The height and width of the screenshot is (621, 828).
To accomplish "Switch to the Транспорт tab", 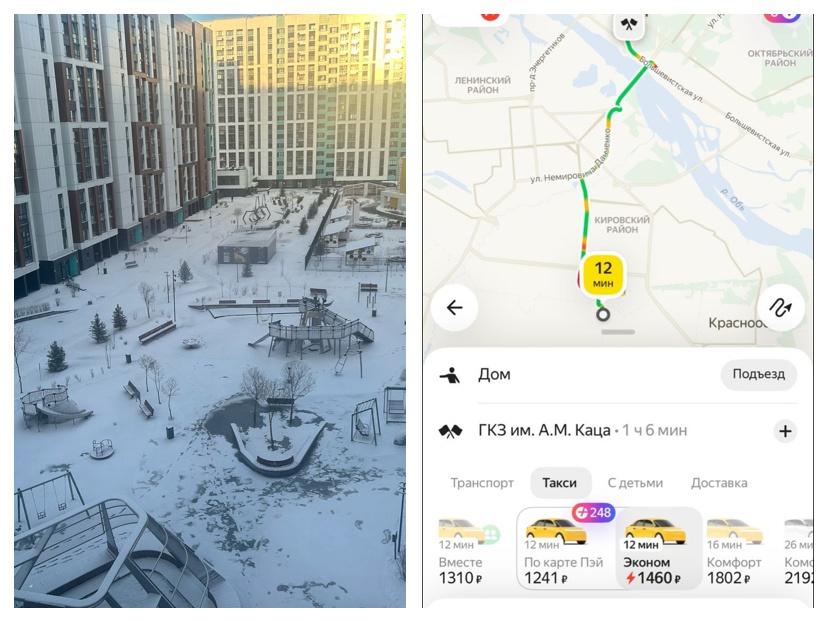I will (x=482, y=483).
